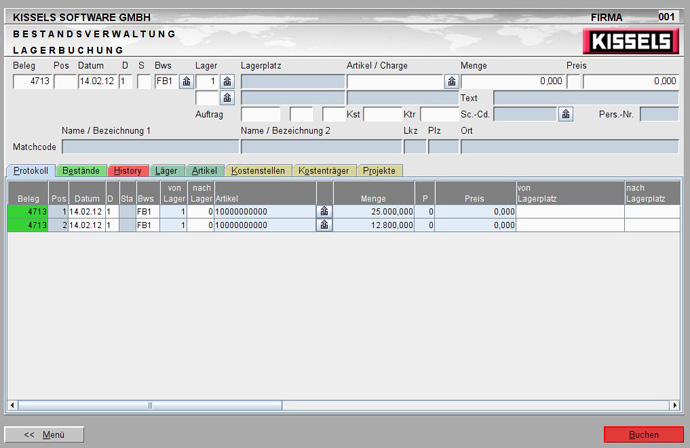Click into Beleg field showing 4713
This screenshot has height=448, width=690.
pyautogui.click(x=32, y=81)
